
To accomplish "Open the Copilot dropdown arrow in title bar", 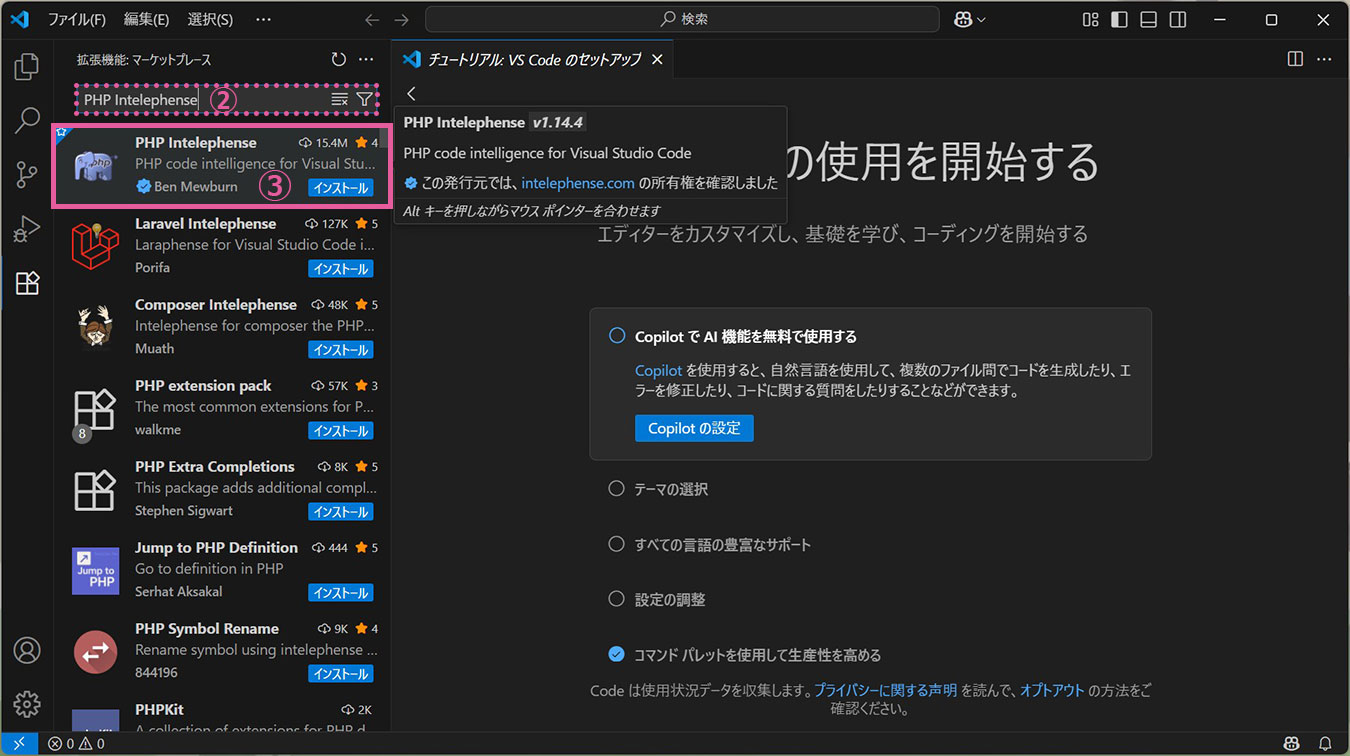I will coord(981,20).
